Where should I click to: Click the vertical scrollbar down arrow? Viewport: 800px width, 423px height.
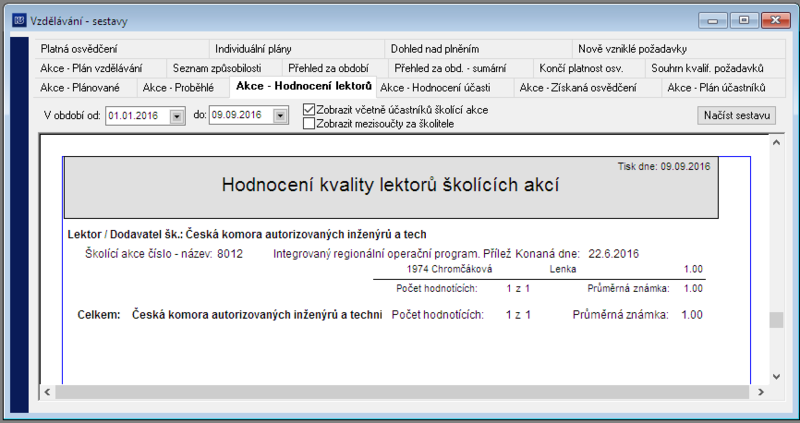[777, 377]
